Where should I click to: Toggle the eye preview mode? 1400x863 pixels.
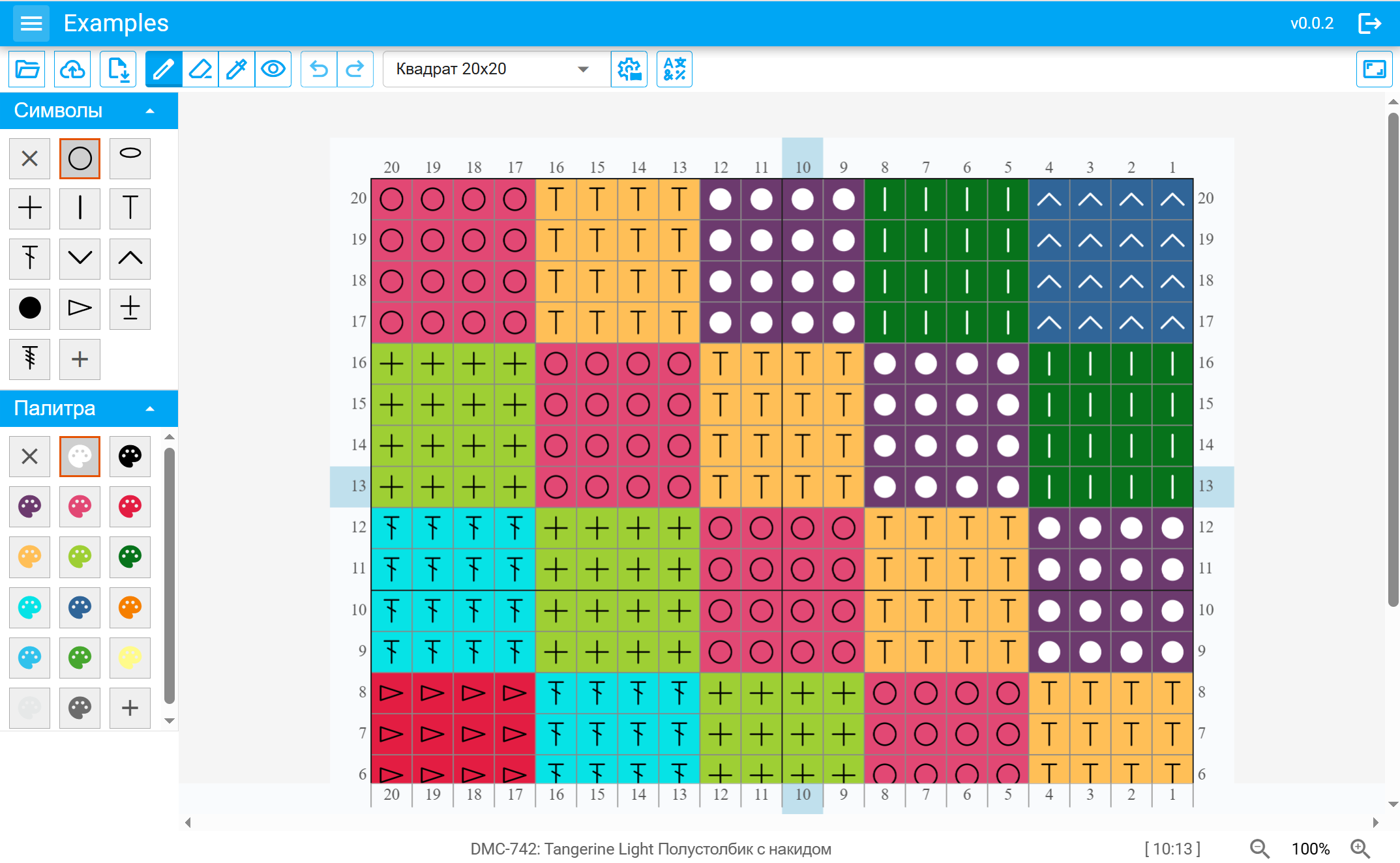point(273,69)
